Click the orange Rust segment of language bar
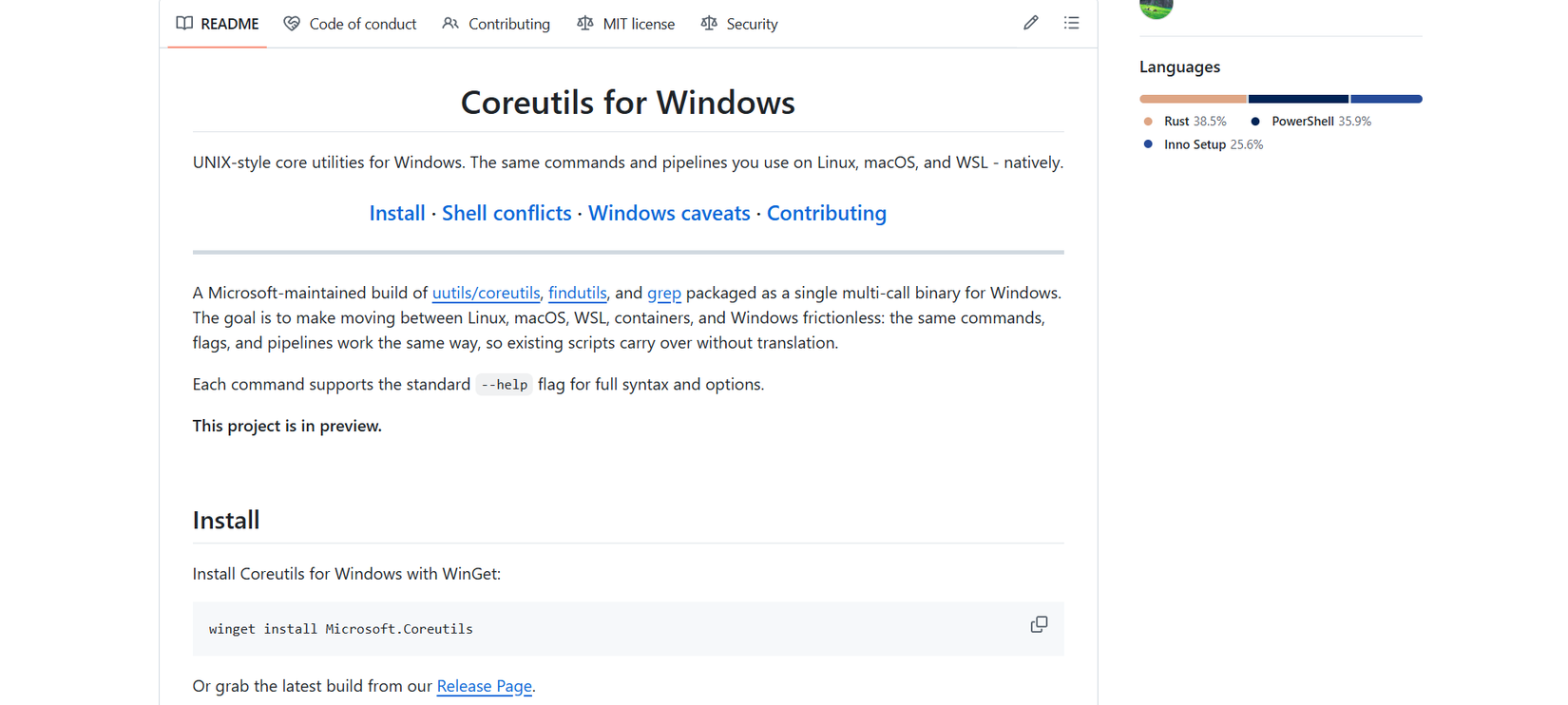This screenshot has height=705, width=1568. click(1193, 99)
